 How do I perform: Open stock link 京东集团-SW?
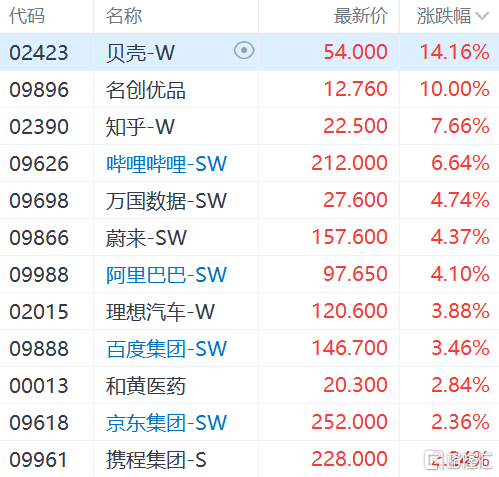point(166,423)
